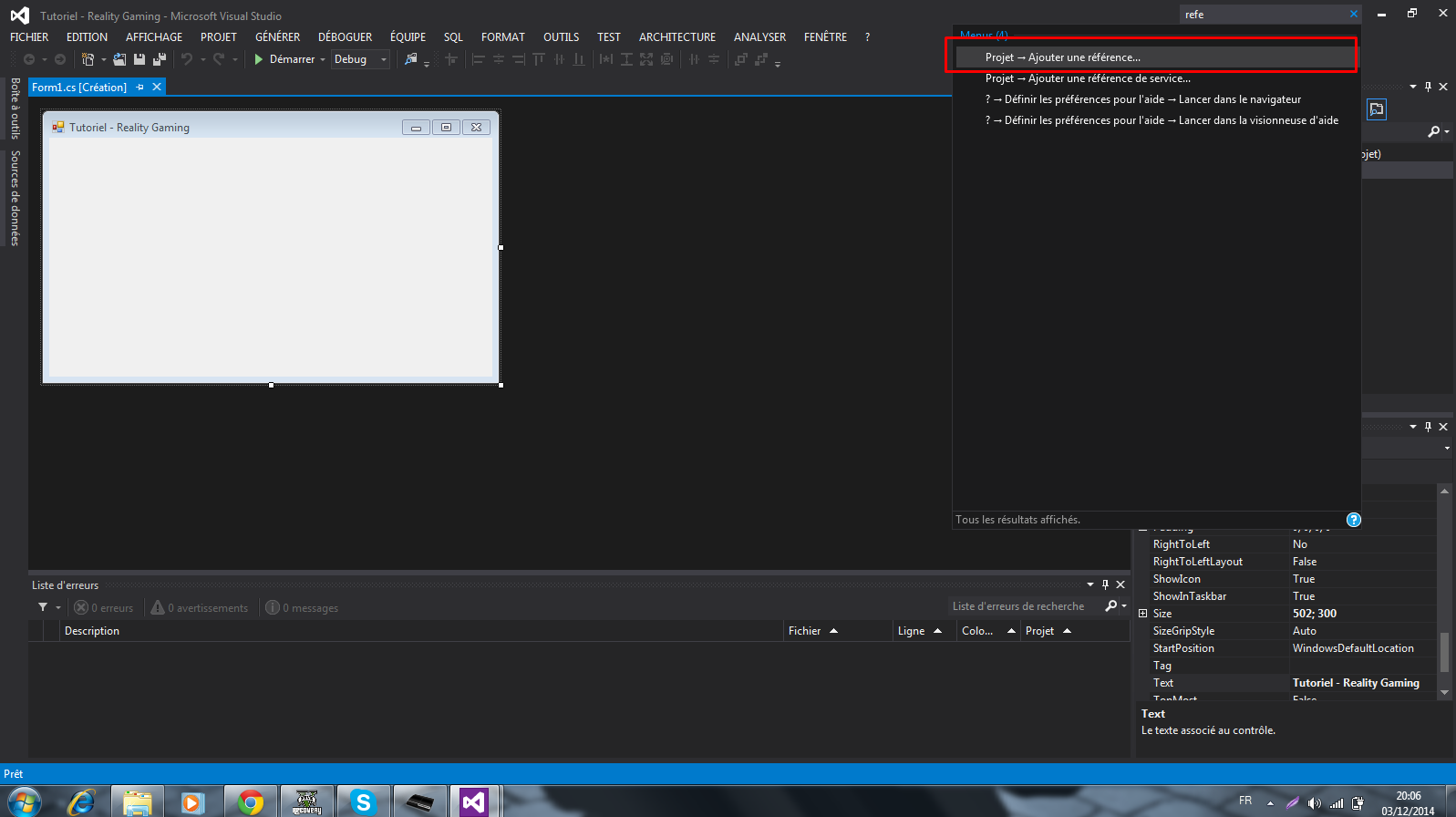This screenshot has width=1456, height=817.
Task: Click the error list filter funnel icon
Action: coord(43,607)
